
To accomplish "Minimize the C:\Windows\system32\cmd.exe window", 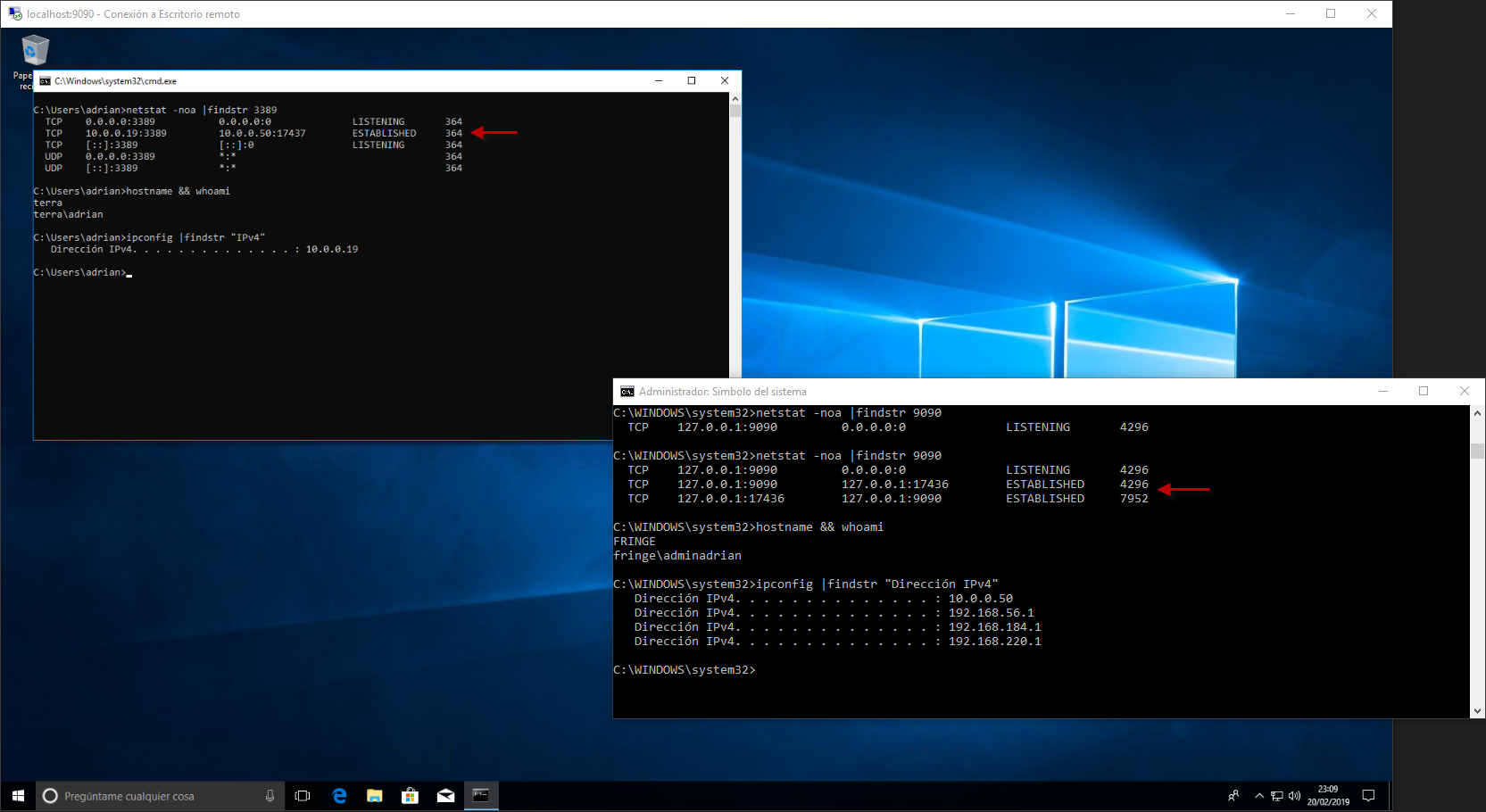I will pyautogui.click(x=659, y=80).
